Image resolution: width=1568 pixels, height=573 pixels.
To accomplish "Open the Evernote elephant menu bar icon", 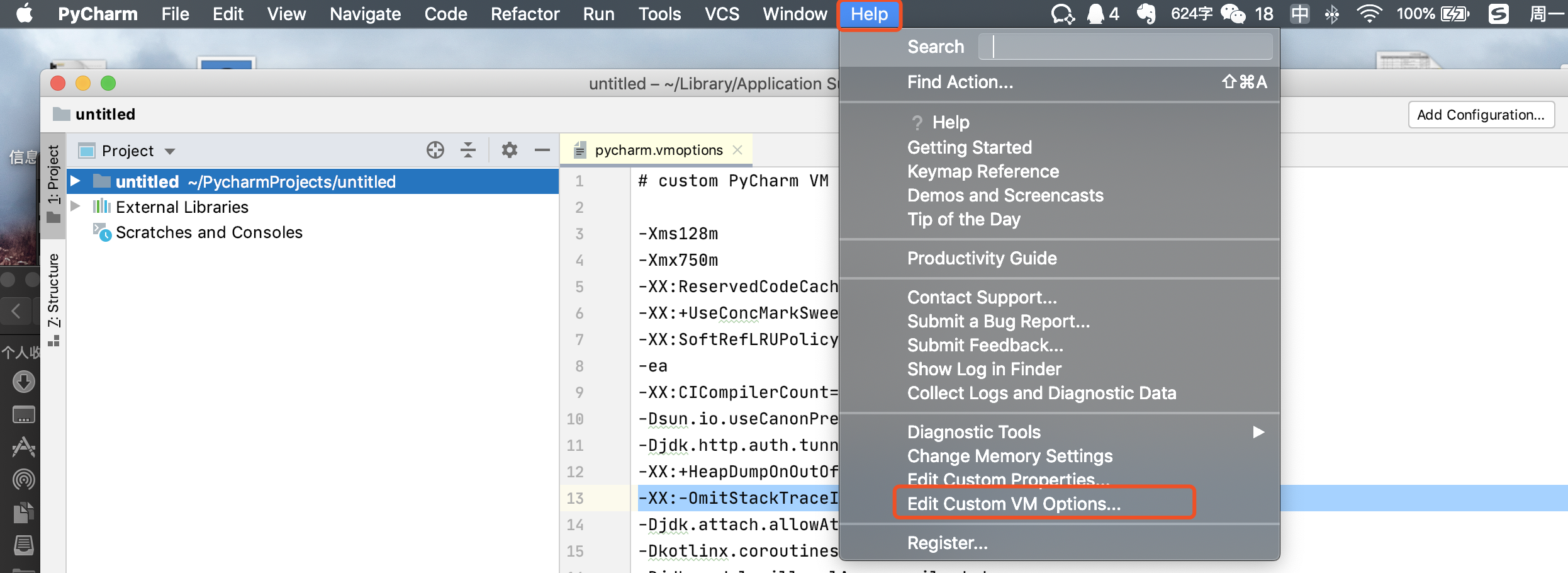I will 1146,14.
